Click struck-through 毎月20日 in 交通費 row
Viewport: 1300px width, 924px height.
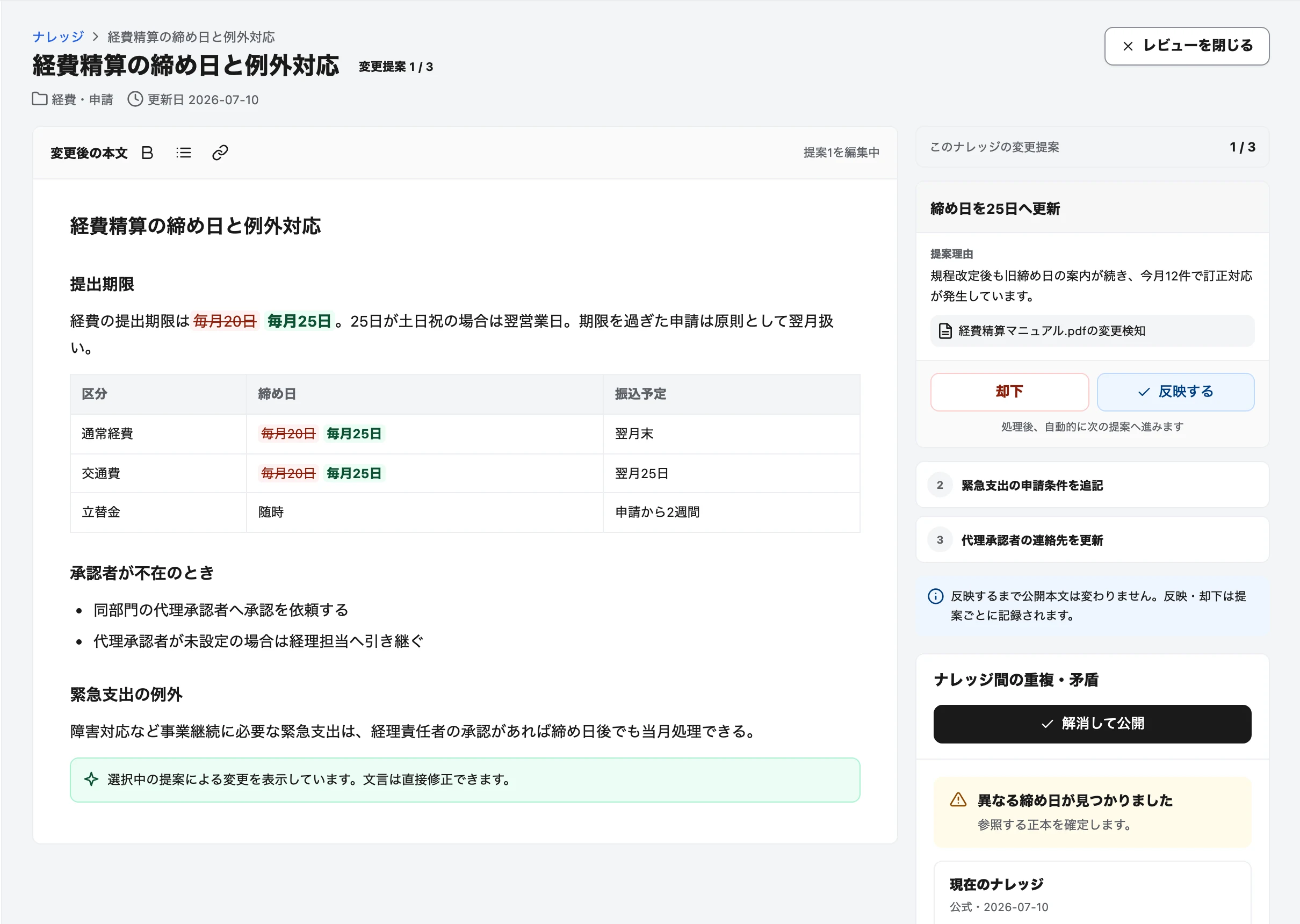click(x=288, y=473)
